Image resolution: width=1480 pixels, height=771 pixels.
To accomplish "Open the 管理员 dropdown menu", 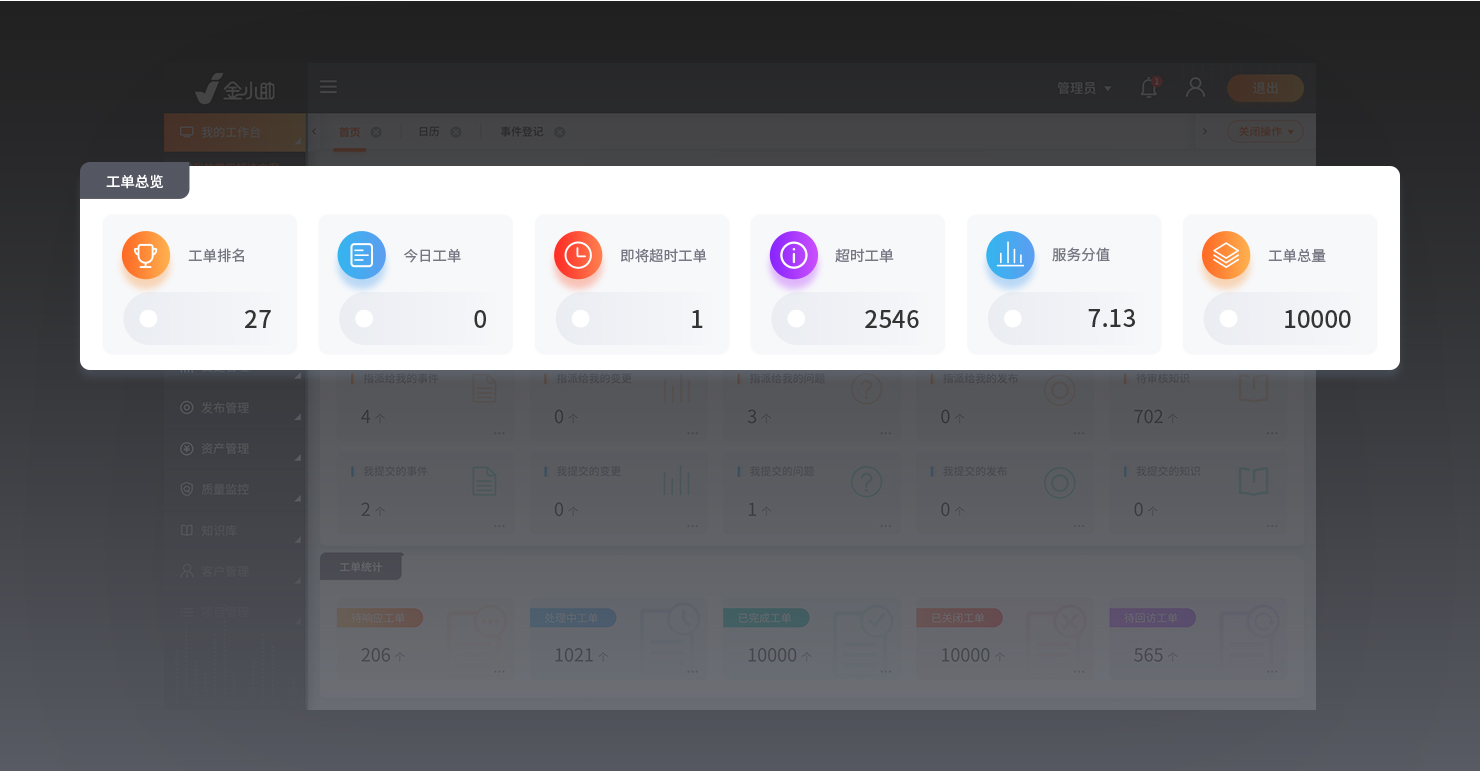I will [1084, 88].
